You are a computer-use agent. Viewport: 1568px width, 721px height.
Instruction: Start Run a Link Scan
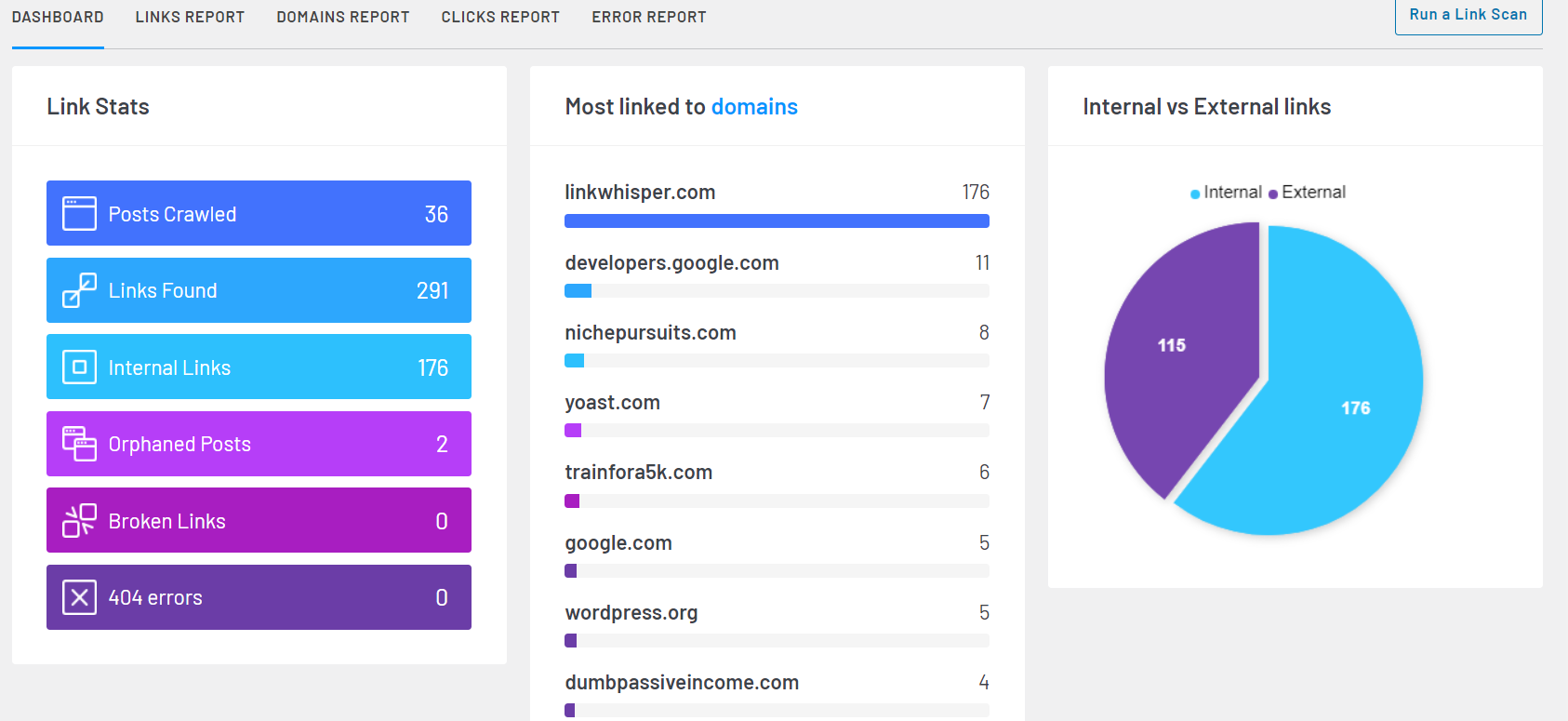tap(1468, 15)
